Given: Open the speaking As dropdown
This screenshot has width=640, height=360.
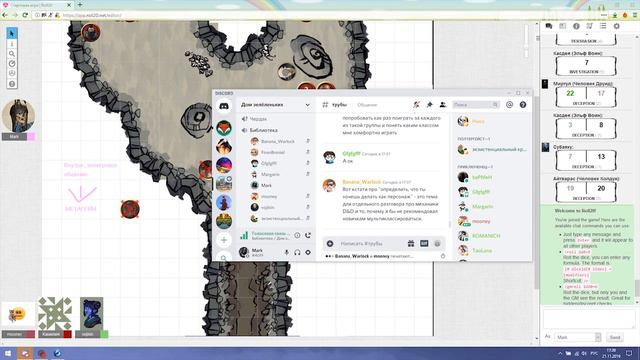Looking at the screenshot, I should (x=579, y=337).
